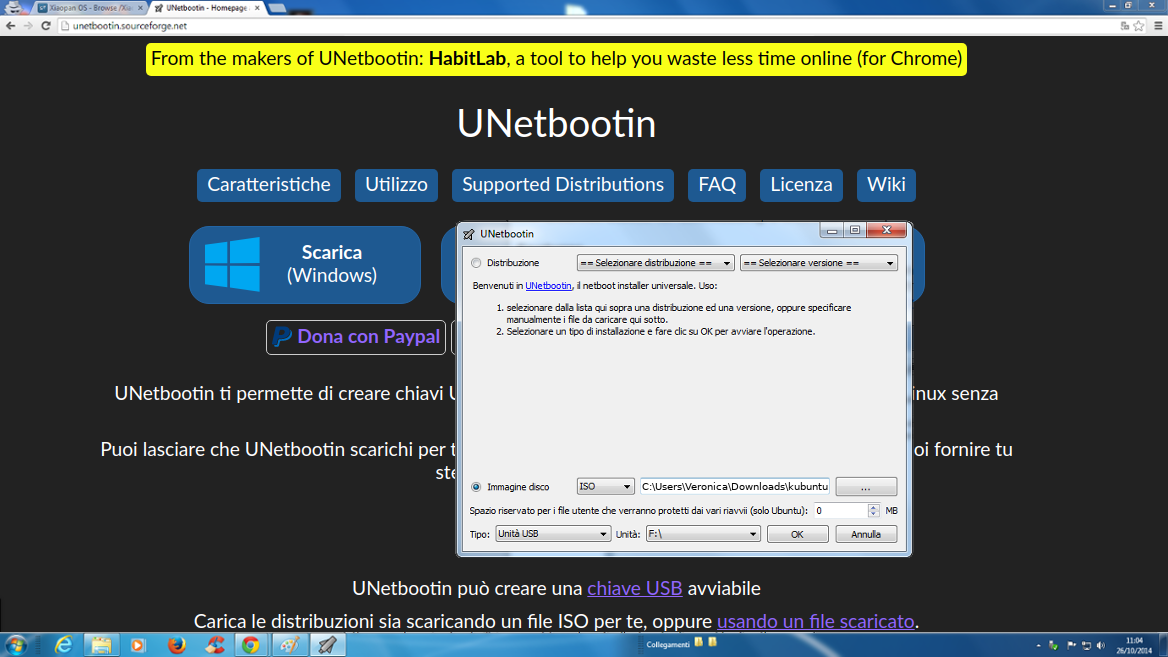Open the Selezionare distribuzione dropdown
Viewport: 1168px width, 657px height.
[x=656, y=263]
